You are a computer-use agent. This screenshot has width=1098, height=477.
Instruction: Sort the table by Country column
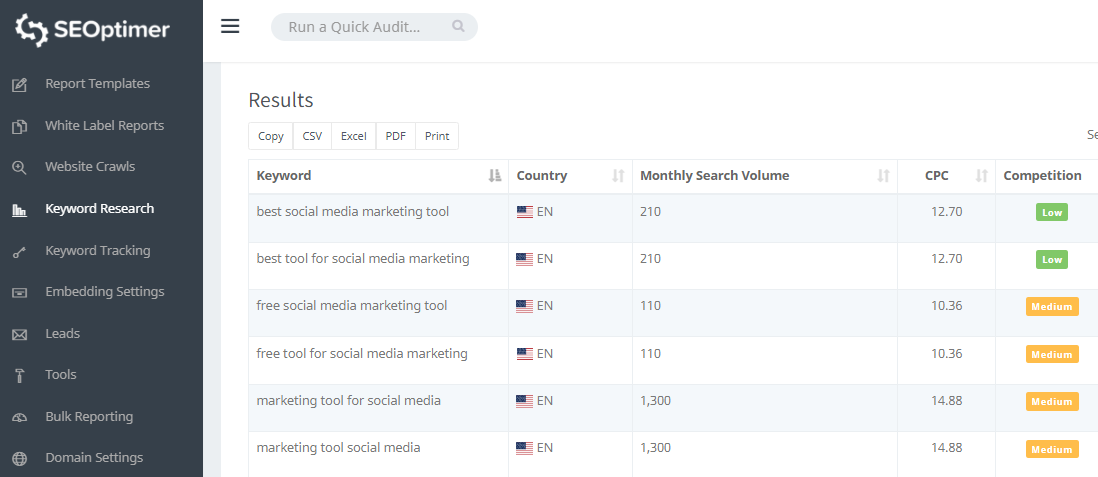(618, 176)
